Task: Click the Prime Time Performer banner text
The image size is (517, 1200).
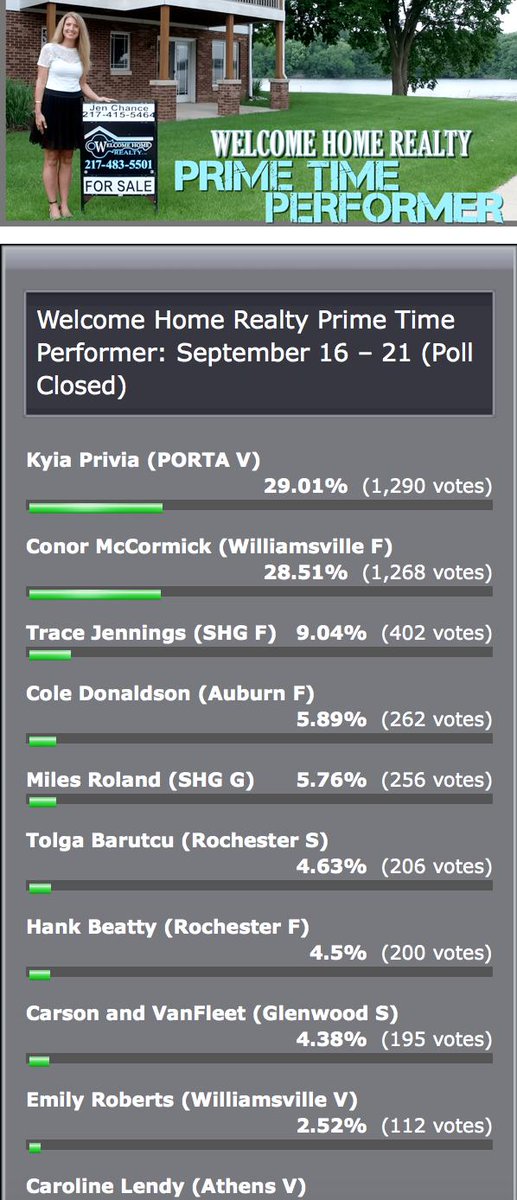Action: [339, 191]
